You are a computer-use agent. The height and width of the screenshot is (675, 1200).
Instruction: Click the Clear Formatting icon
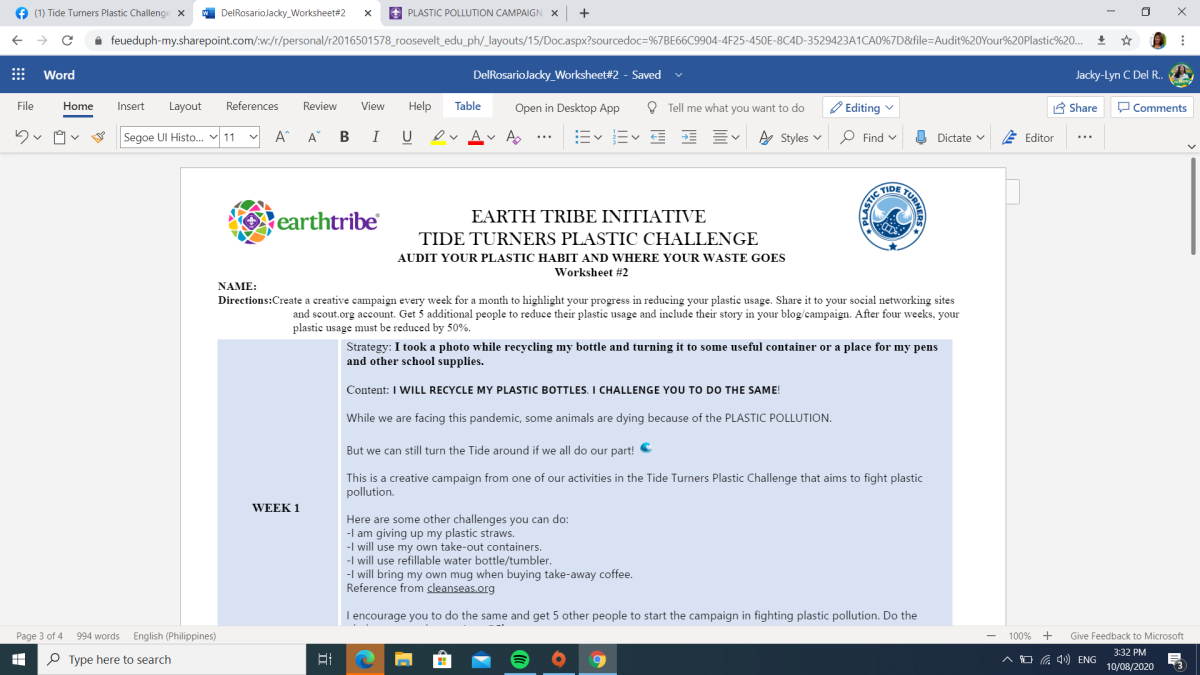(513, 138)
